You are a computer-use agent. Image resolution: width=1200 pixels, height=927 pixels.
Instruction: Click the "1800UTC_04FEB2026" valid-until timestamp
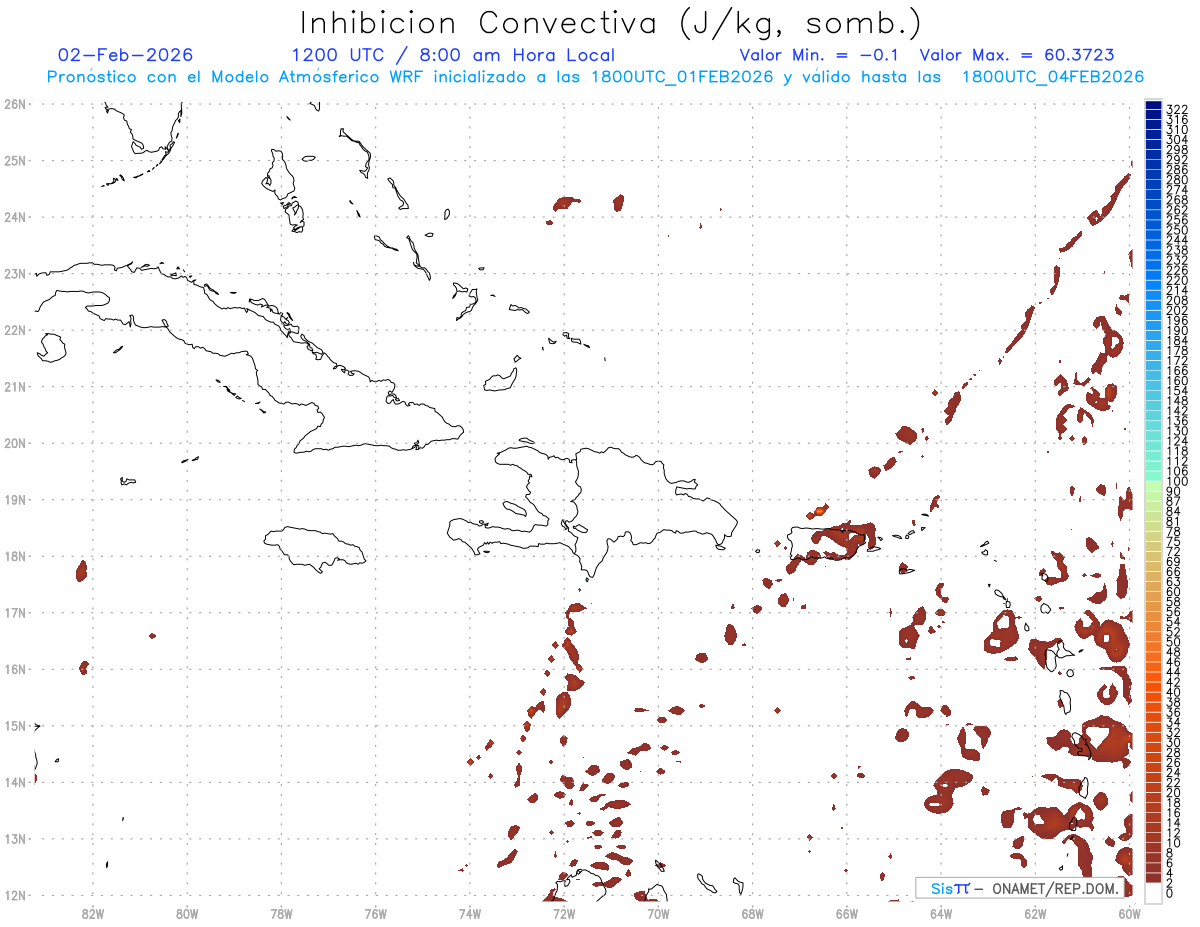click(1053, 77)
